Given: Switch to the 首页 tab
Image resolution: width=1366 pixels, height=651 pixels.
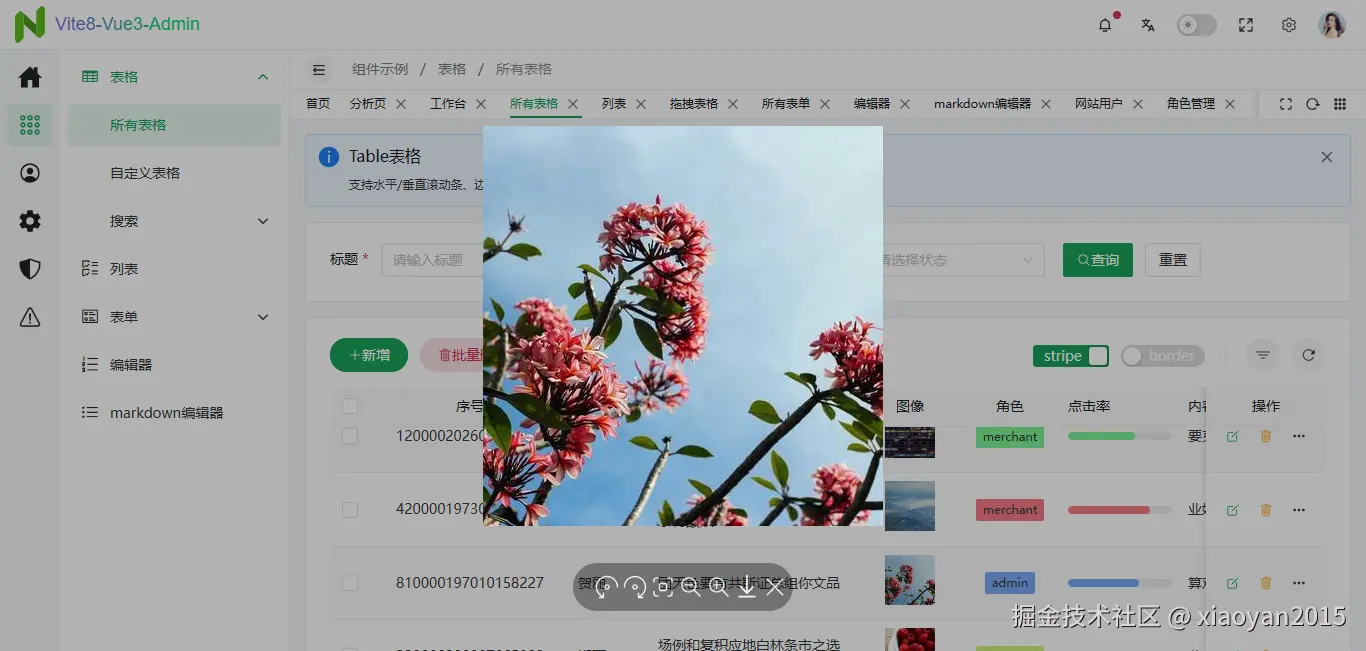Looking at the screenshot, I should point(318,104).
